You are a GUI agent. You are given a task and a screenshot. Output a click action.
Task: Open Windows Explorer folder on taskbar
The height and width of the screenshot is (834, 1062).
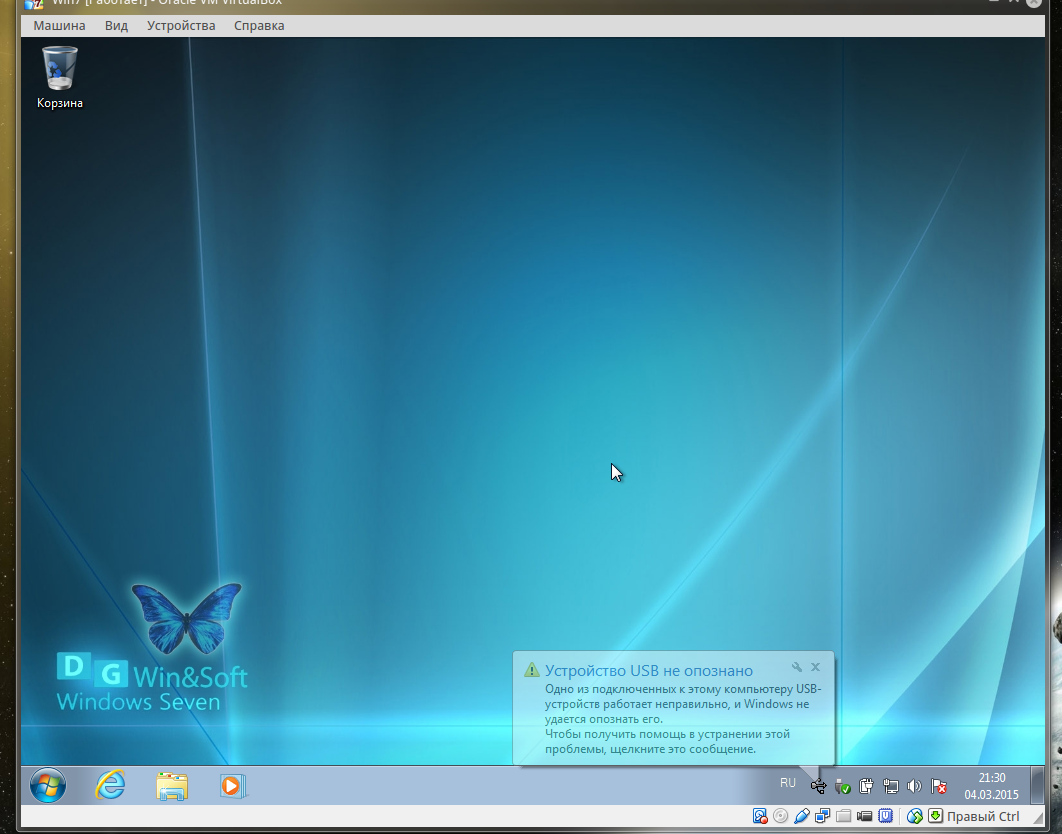tap(171, 786)
